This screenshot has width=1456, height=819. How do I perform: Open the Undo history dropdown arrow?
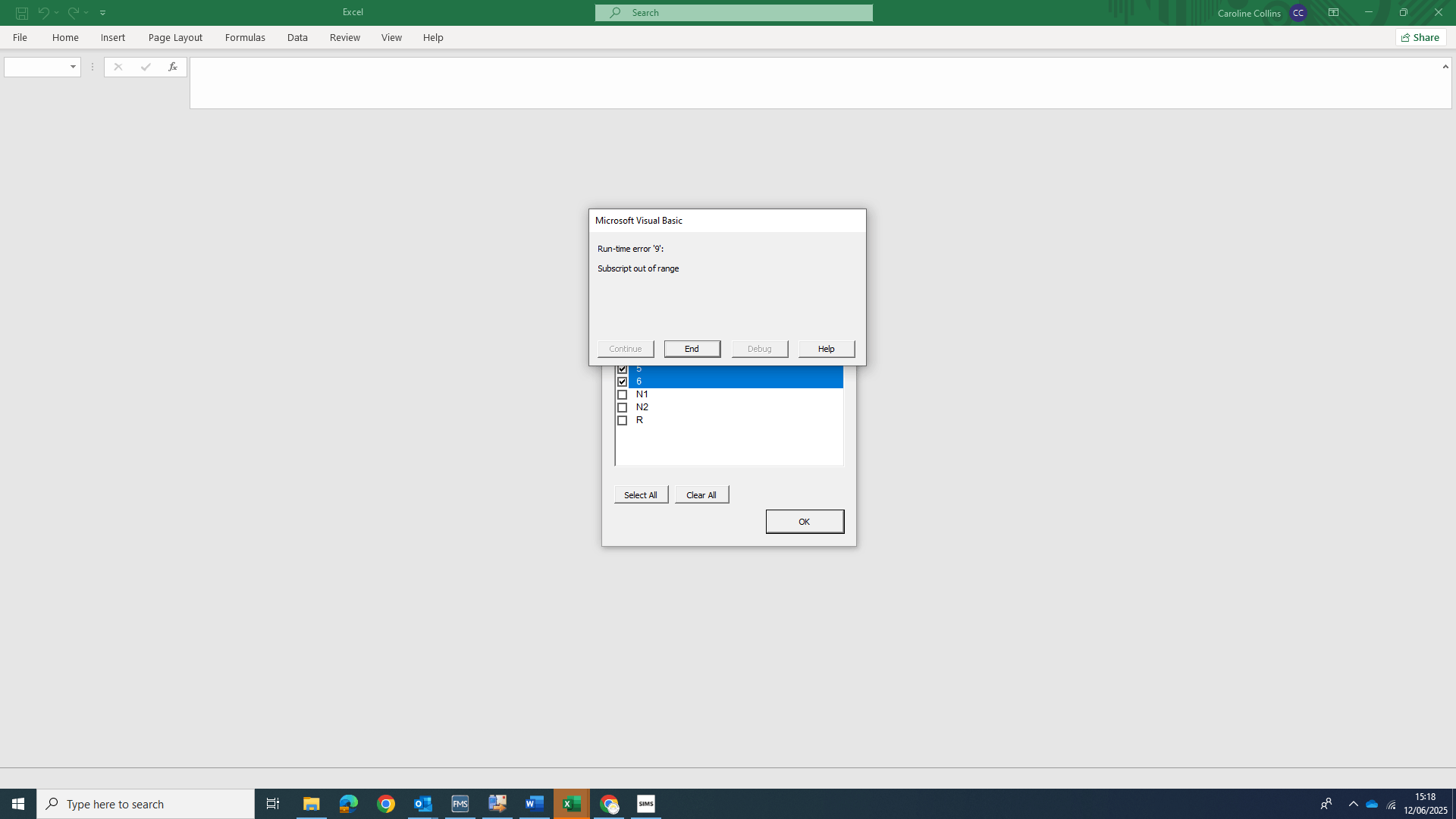pyautogui.click(x=55, y=12)
